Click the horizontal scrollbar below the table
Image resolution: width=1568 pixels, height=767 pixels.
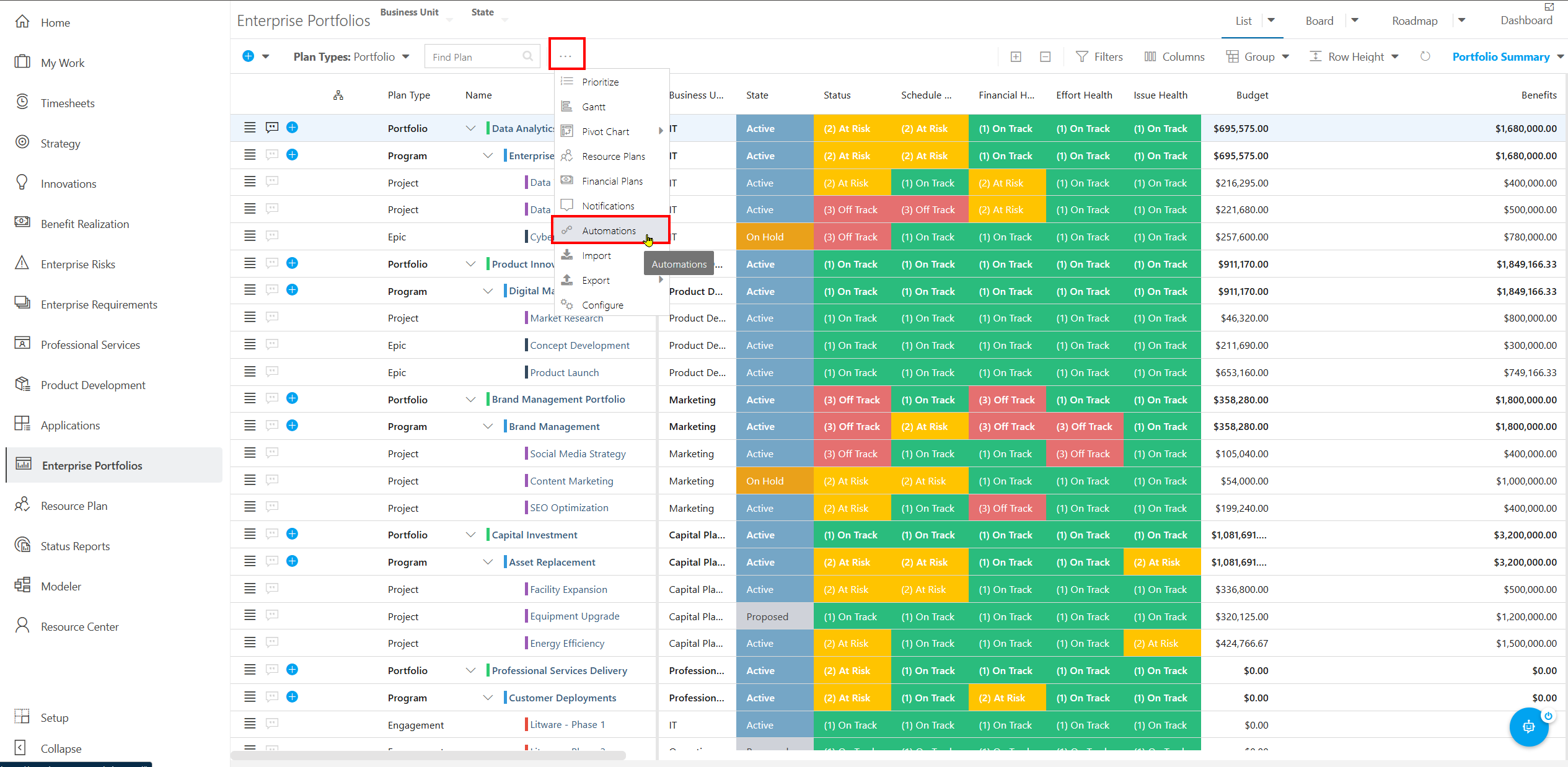click(x=428, y=755)
